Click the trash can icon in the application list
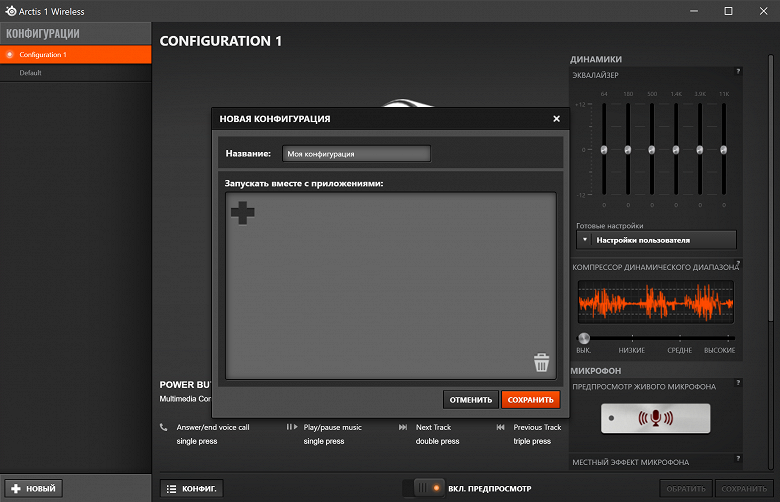Screen dimensions: 780x502 541,362
